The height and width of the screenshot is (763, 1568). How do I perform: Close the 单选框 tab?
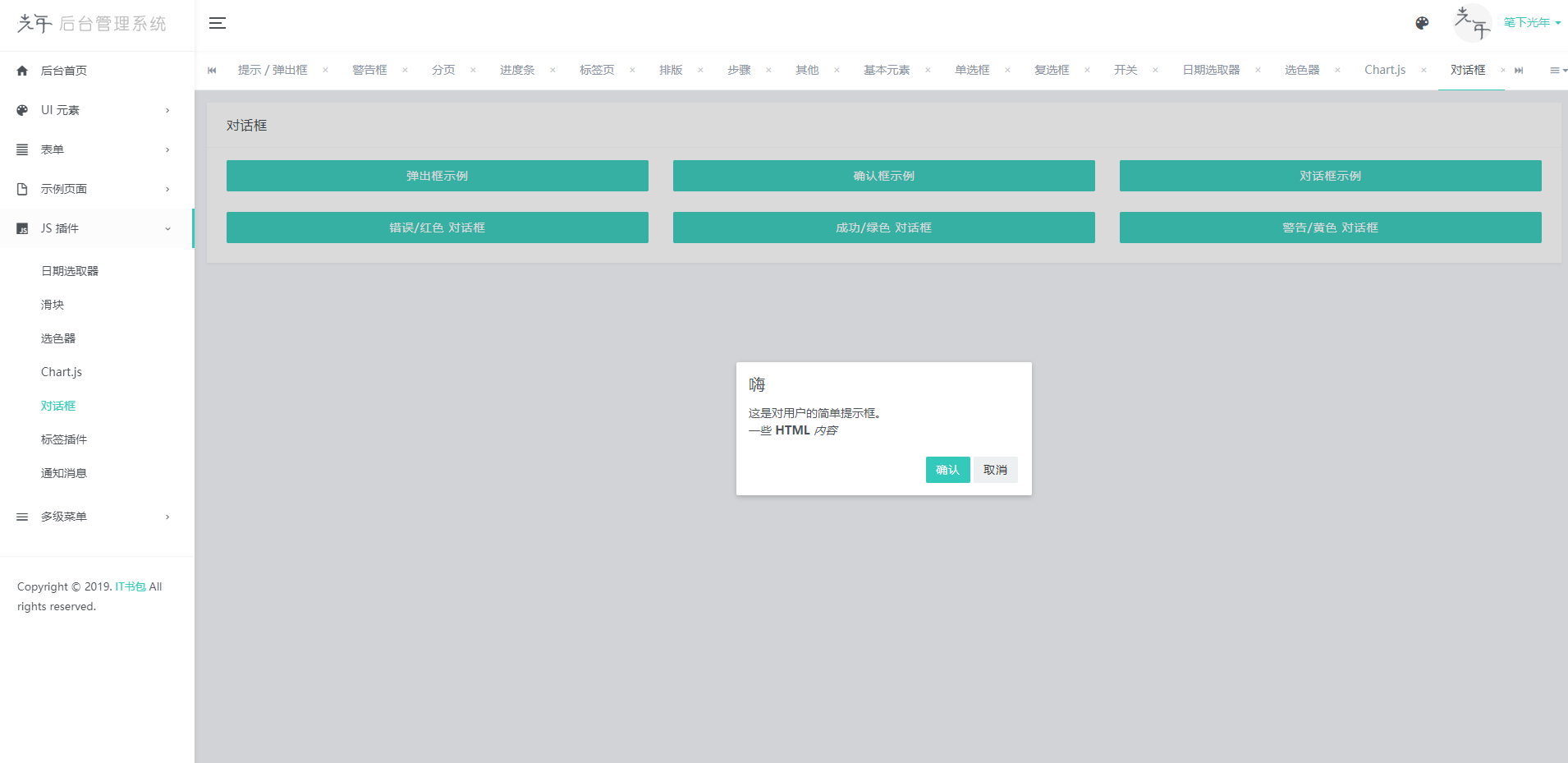[1007, 70]
